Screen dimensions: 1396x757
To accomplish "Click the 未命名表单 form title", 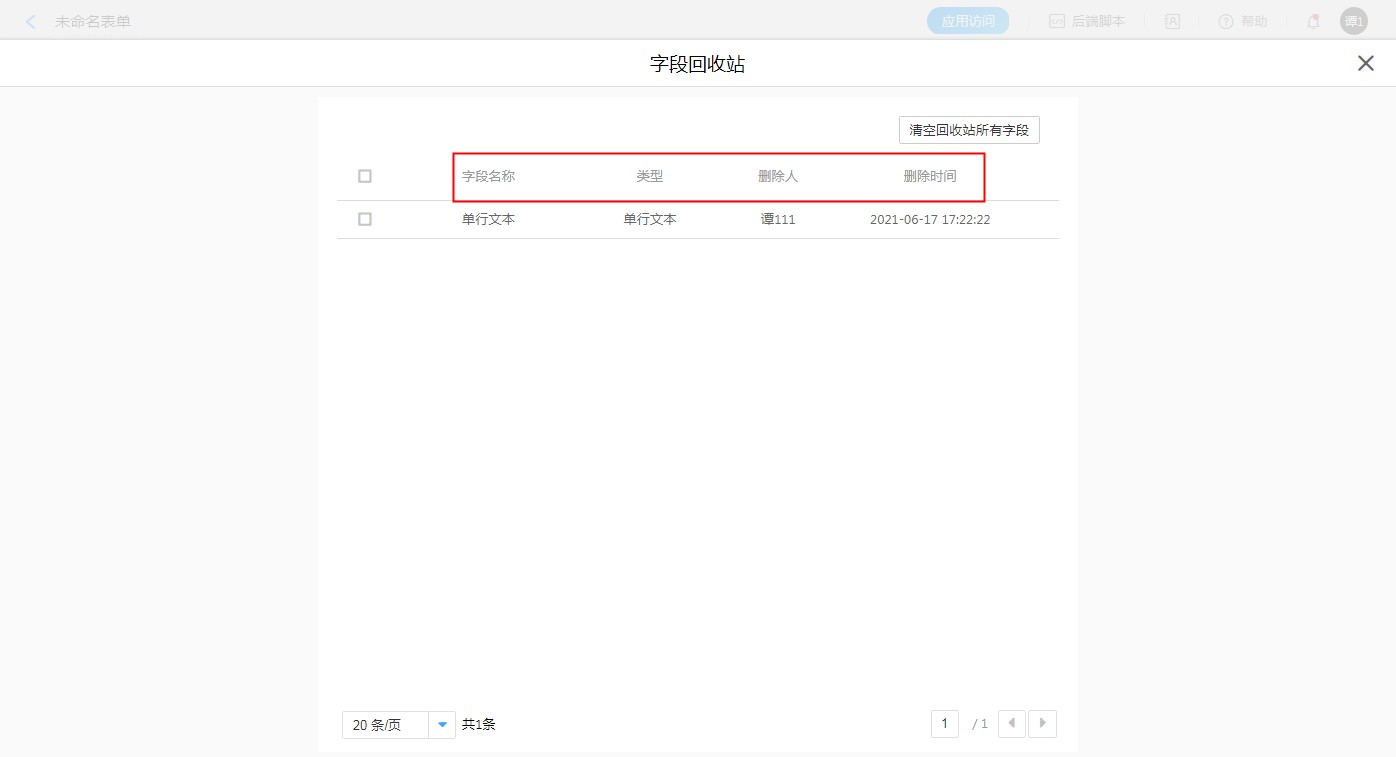I will (93, 21).
